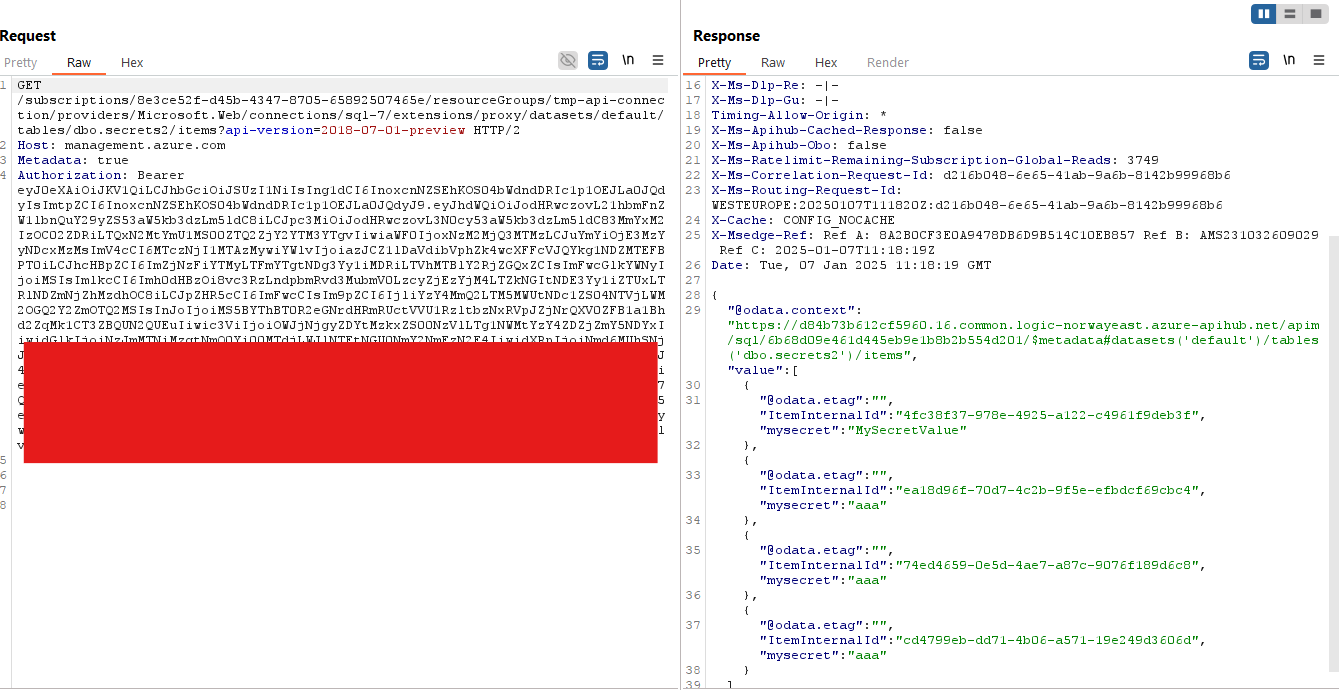Select the vertical split layout icon
The image size is (1341, 690).
(1263, 14)
